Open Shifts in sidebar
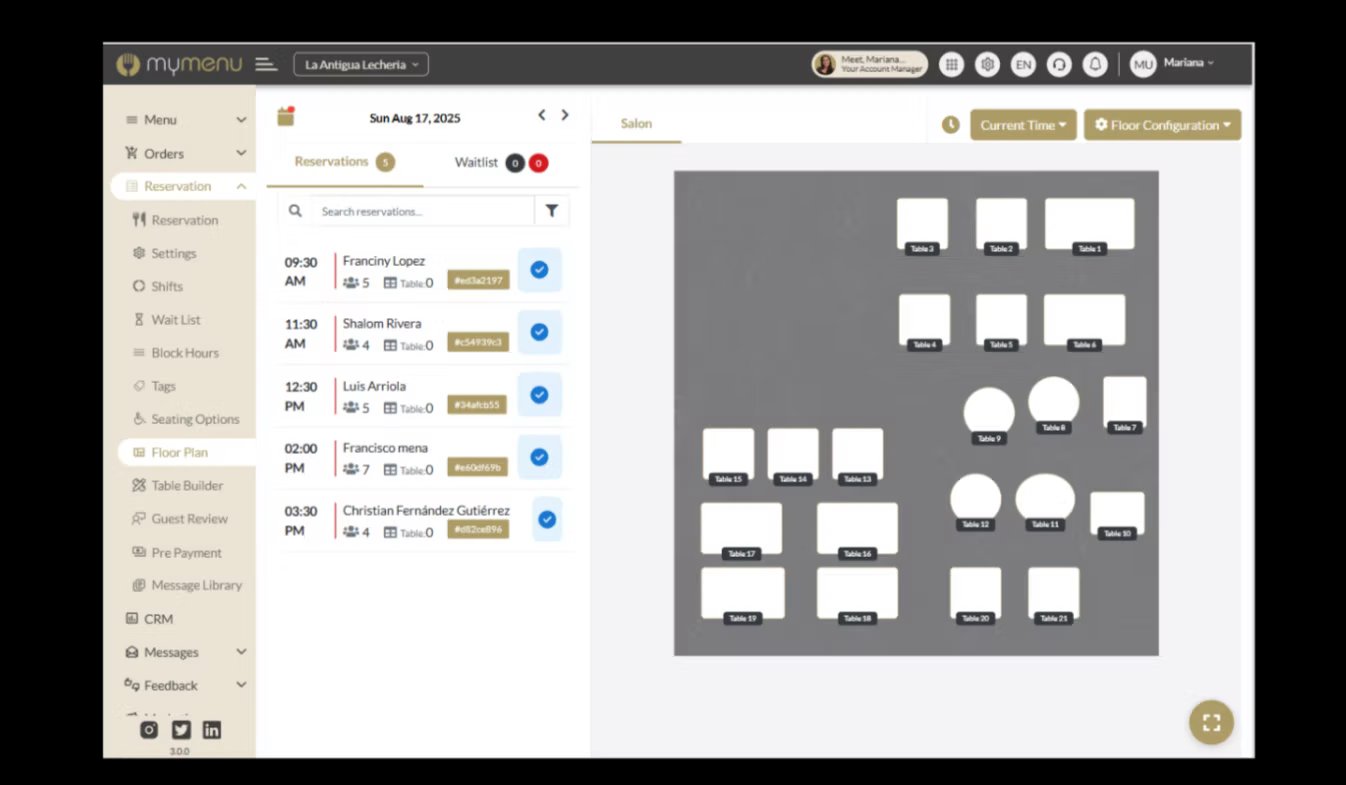The width and height of the screenshot is (1346, 785). pos(167,286)
